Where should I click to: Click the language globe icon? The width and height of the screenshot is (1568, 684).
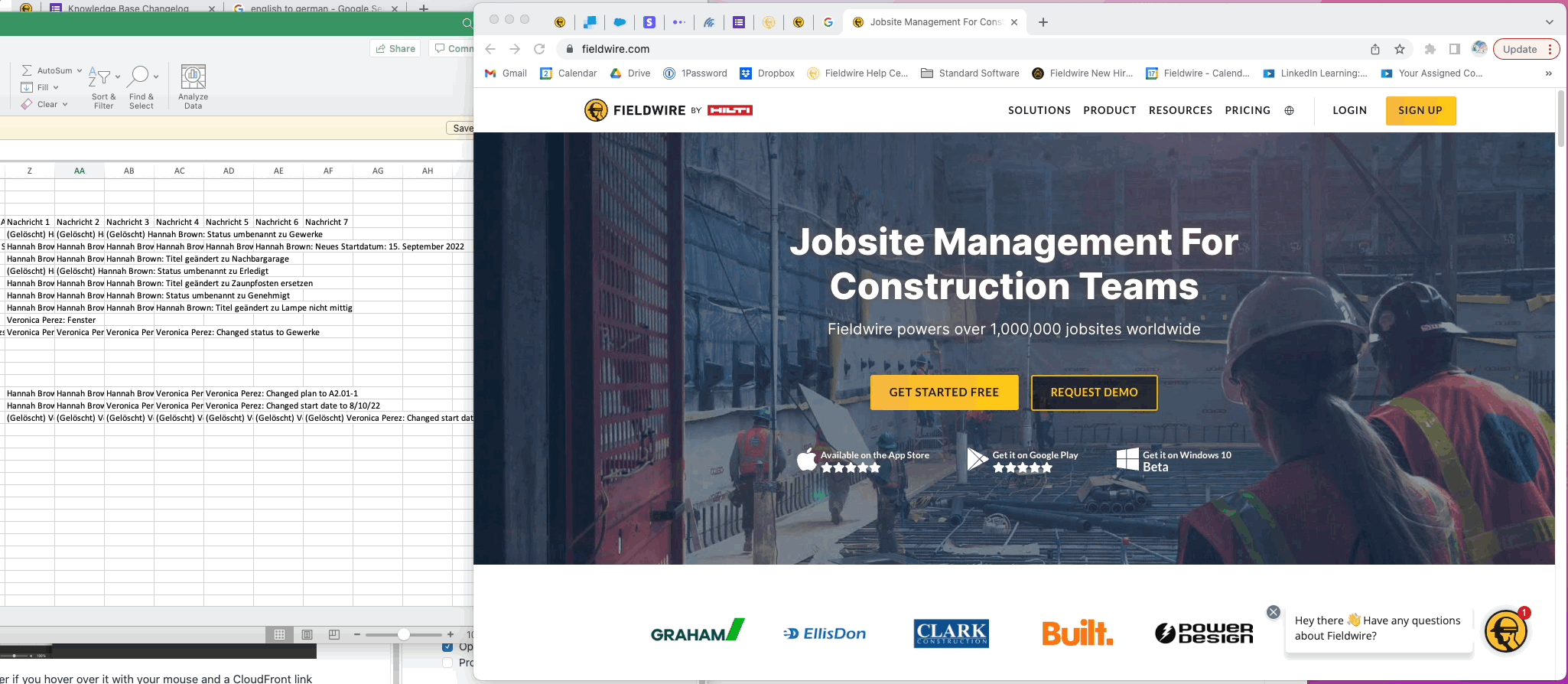tap(1289, 110)
